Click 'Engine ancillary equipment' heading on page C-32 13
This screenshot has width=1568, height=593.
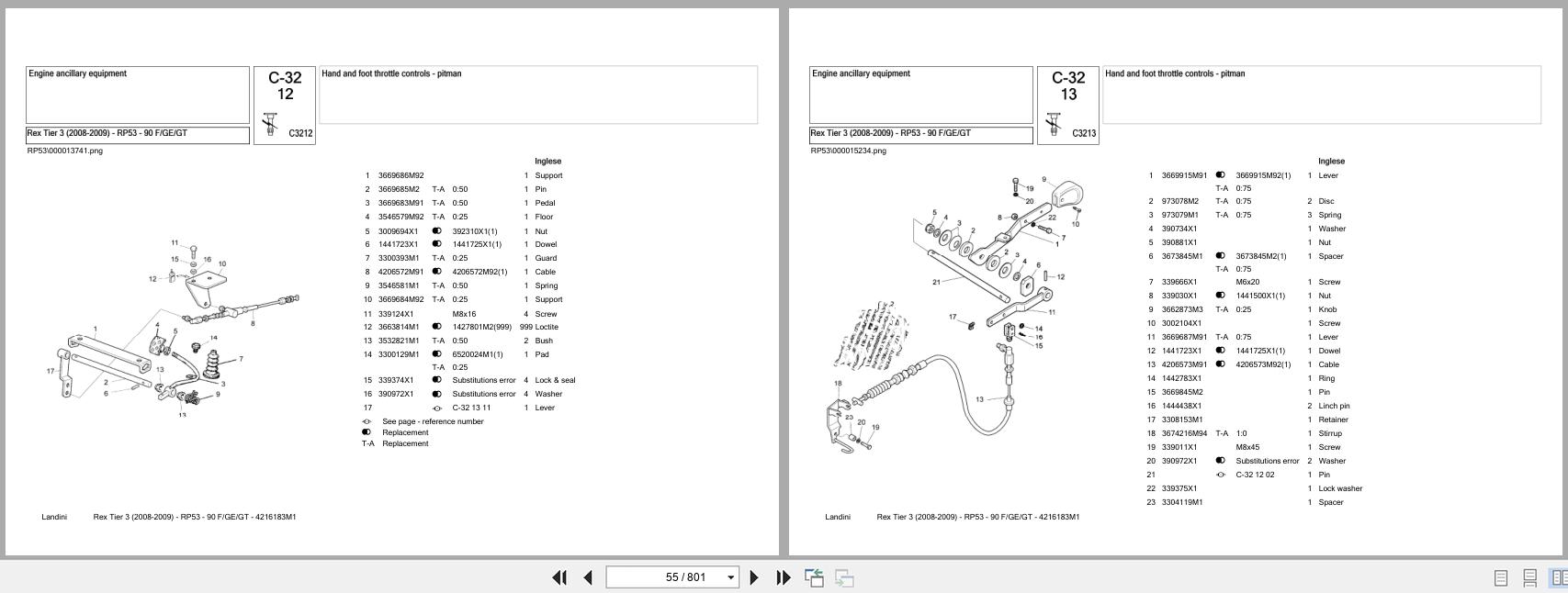click(861, 73)
